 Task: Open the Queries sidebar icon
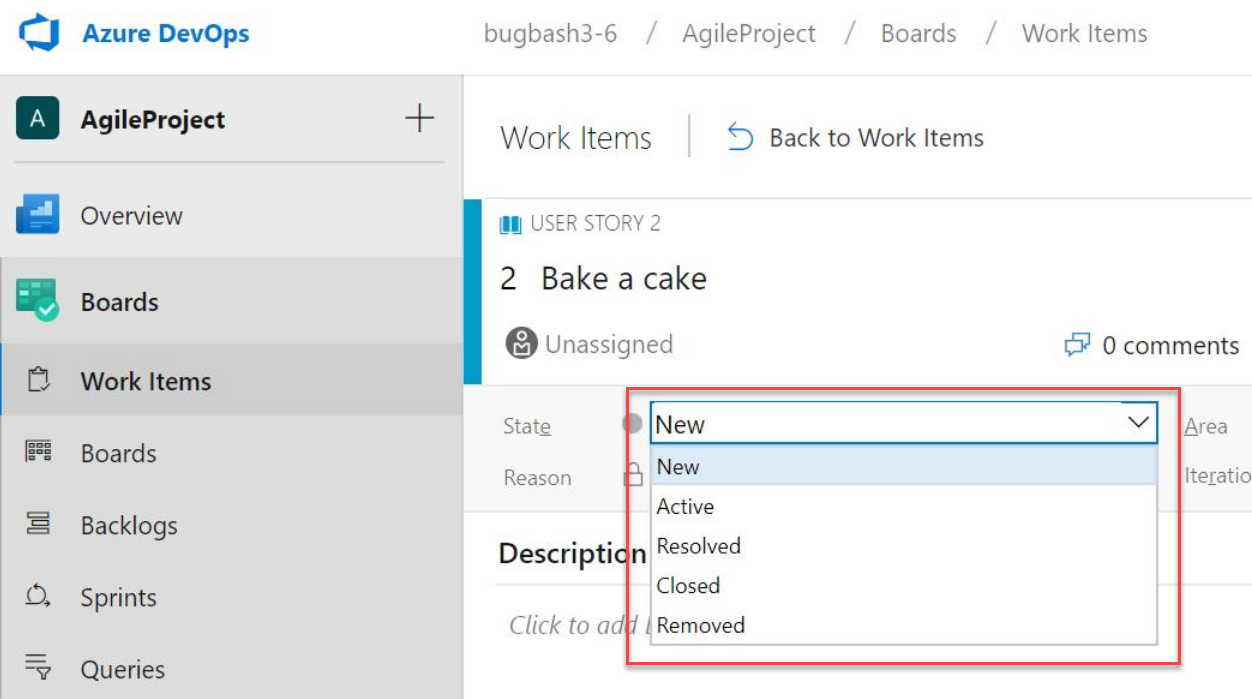tap(38, 668)
